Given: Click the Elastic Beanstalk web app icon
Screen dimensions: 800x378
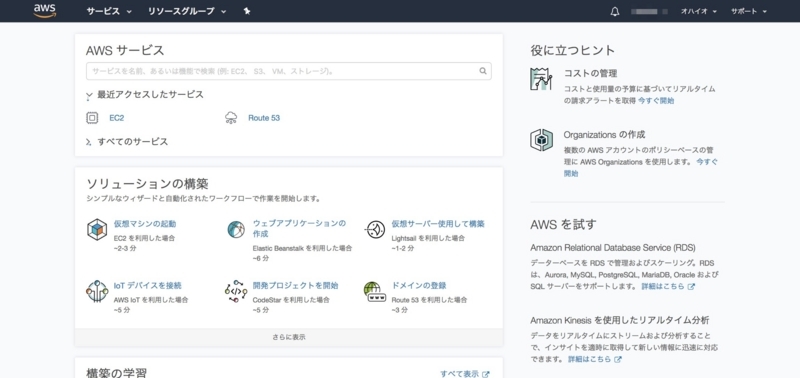Looking at the screenshot, I should click(x=236, y=229).
